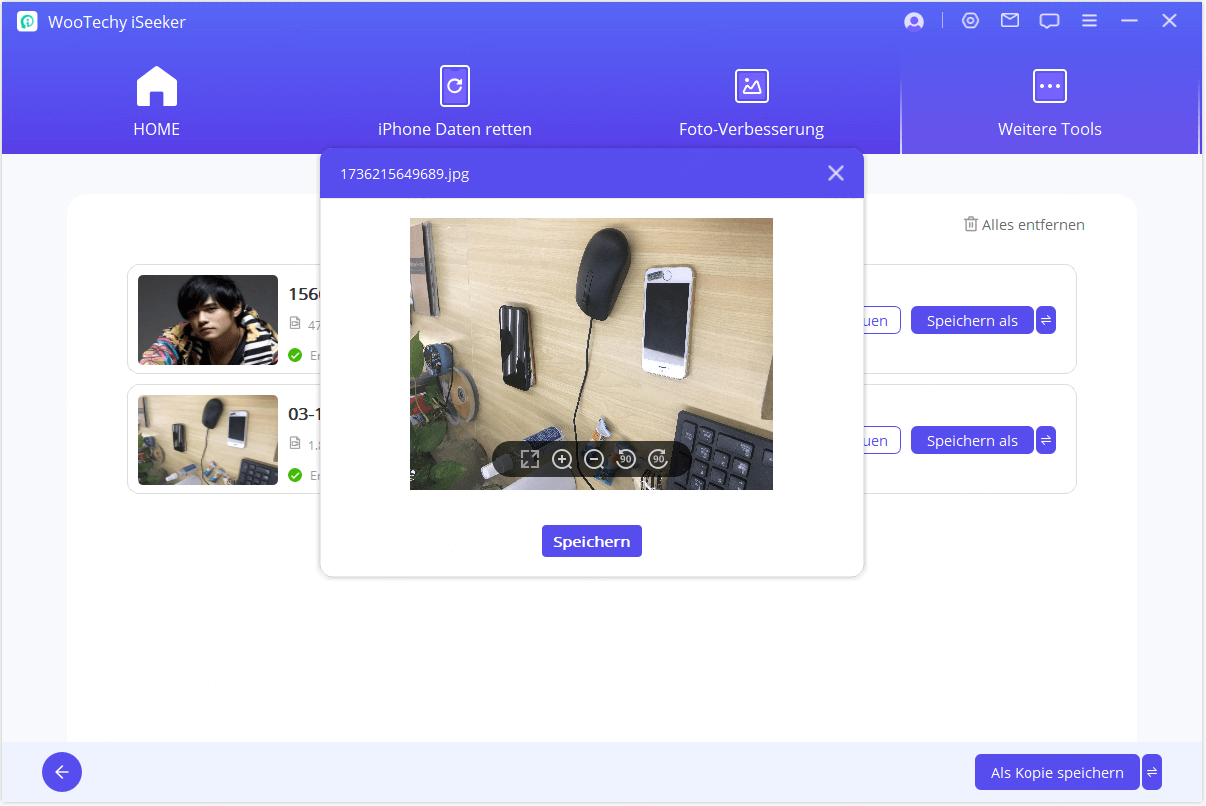
Task: Rotate image 90 degrees clockwise
Action: tap(658, 459)
